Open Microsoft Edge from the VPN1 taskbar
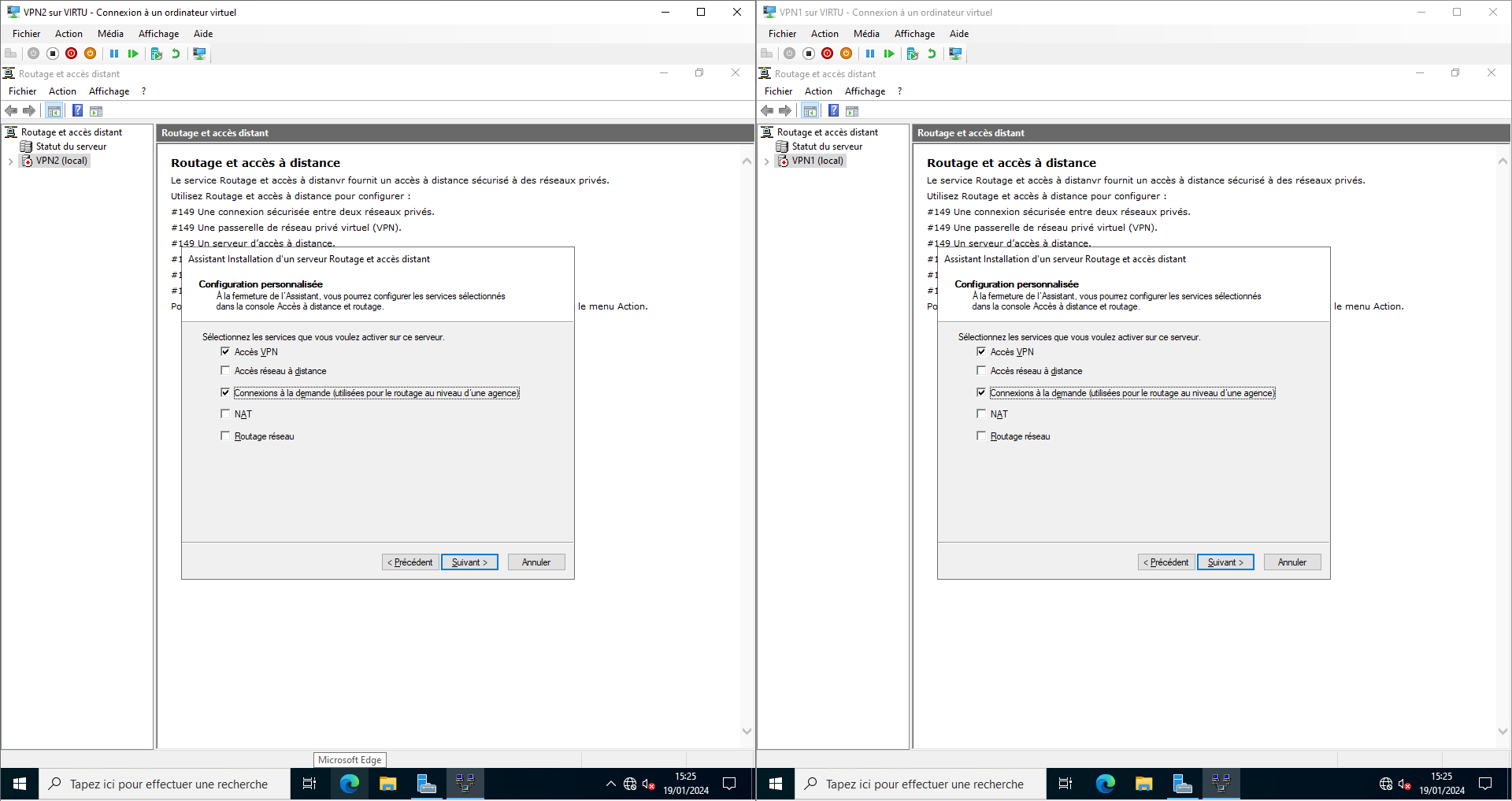Image resolution: width=1512 pixels, height=801 pixels. pos(1105,784)
